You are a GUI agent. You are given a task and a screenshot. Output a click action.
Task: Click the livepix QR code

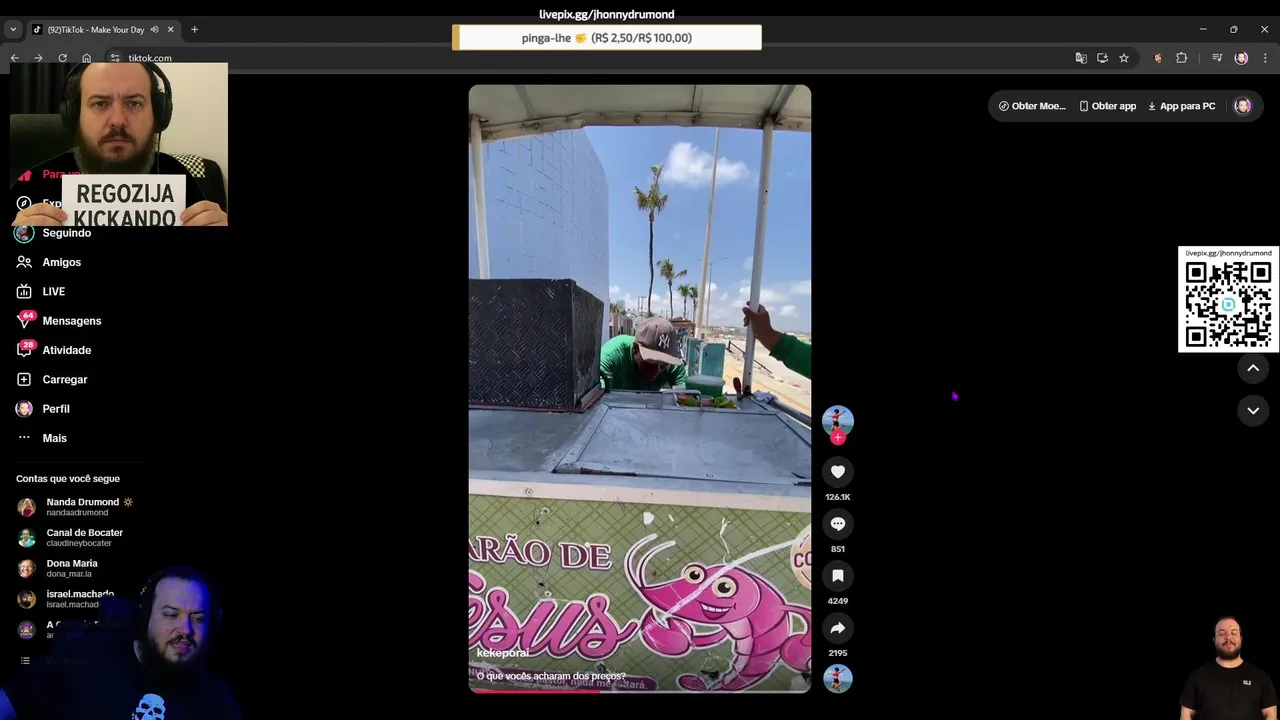(1228, 304)
